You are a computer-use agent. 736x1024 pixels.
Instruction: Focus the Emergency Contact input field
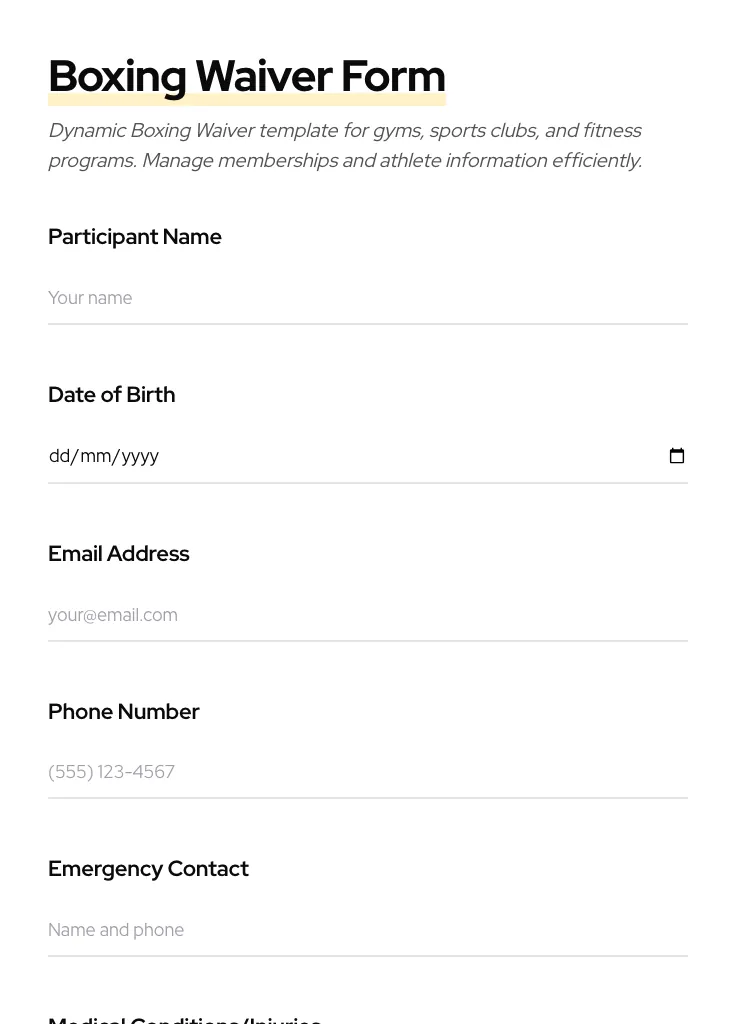pos(367,930)
